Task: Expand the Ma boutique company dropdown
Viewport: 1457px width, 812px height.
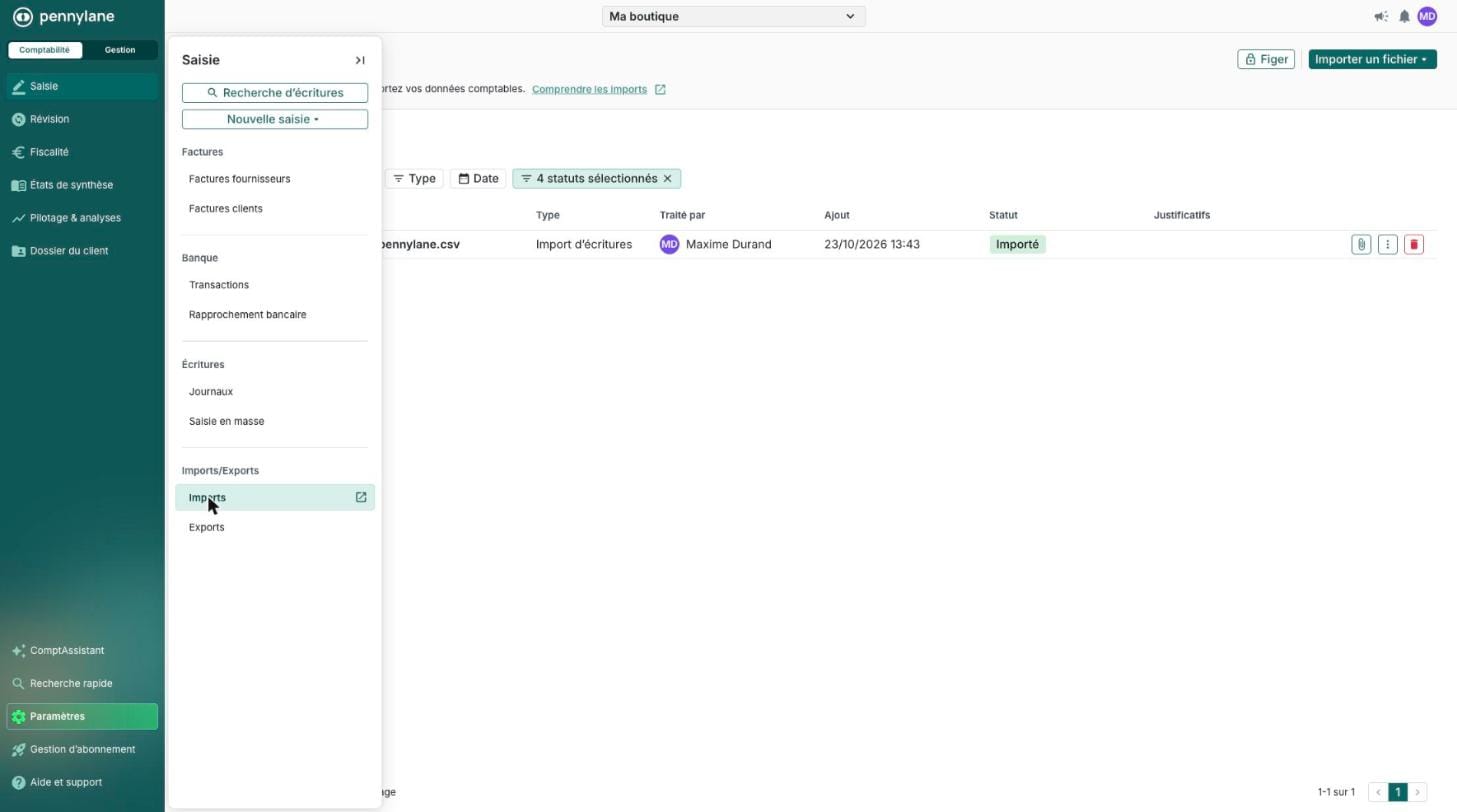Action: [733, 16]
